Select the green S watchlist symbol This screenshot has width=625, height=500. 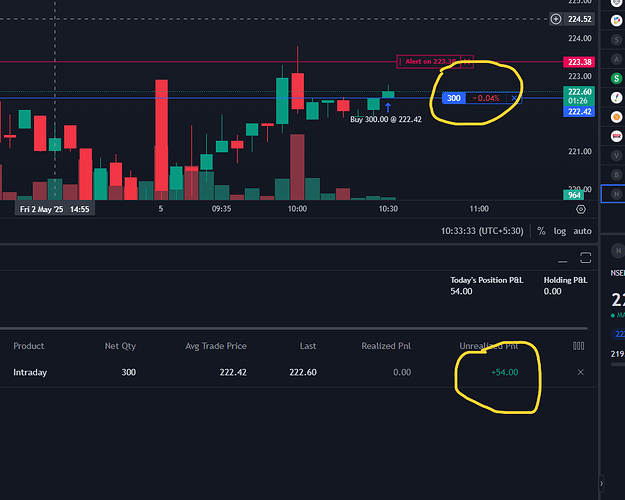click(x=617, y=78)
